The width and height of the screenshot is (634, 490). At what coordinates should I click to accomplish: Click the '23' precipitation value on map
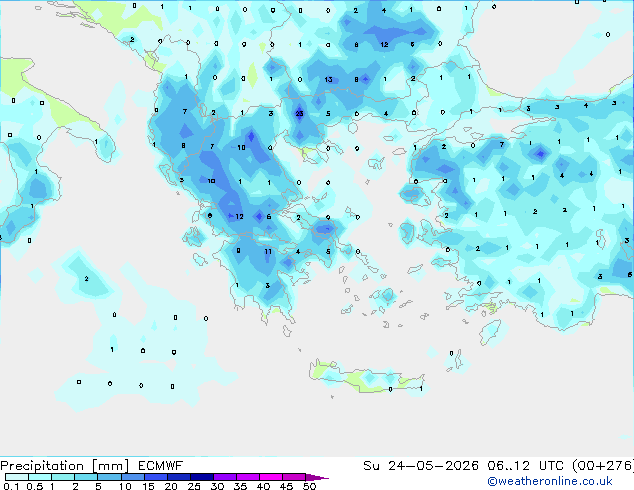299,114
